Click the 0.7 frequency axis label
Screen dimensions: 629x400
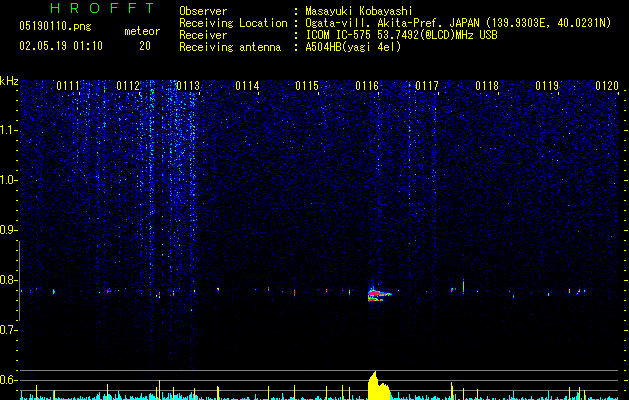[x=9, y=330]
